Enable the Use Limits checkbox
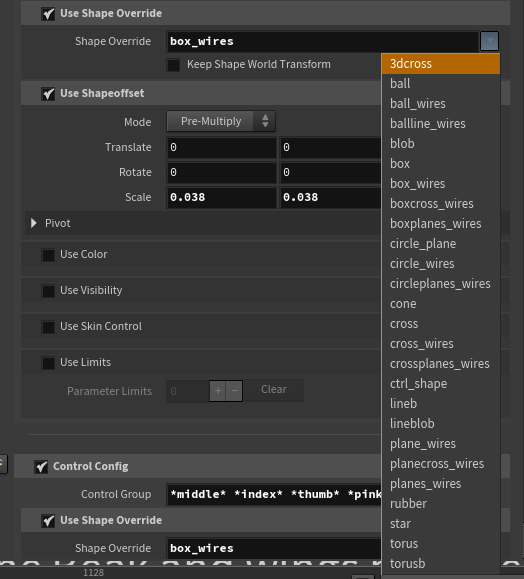524x579 pixels. point(48,363)
